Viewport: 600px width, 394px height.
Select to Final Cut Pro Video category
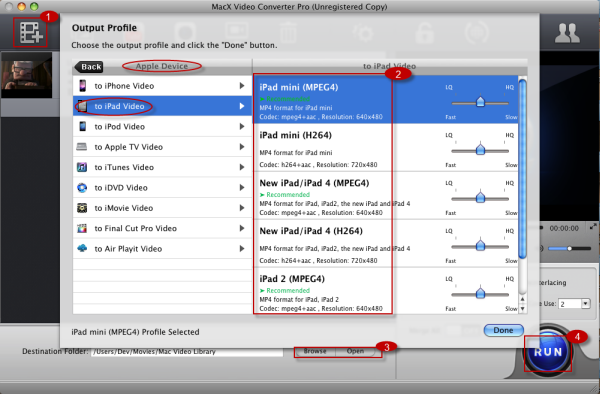click(162, 228)
